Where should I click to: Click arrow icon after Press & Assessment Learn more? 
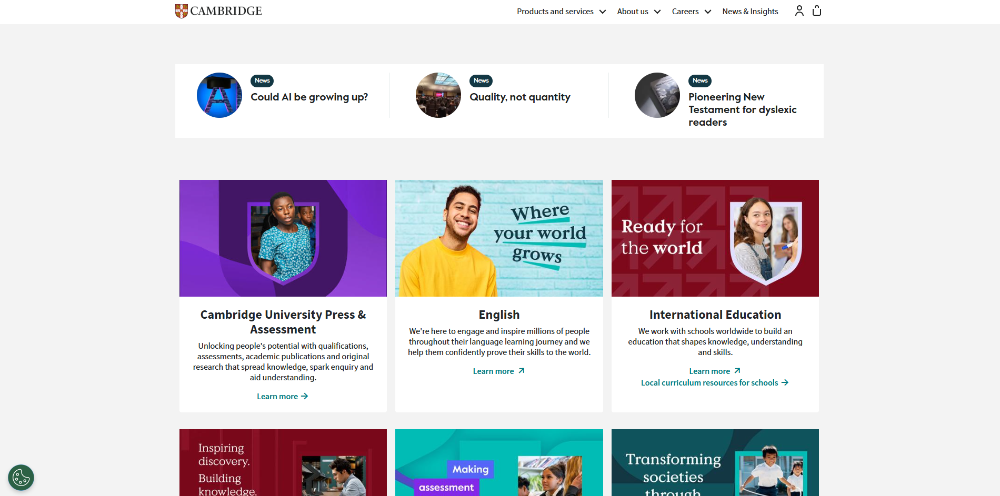[x=304, y=396]
